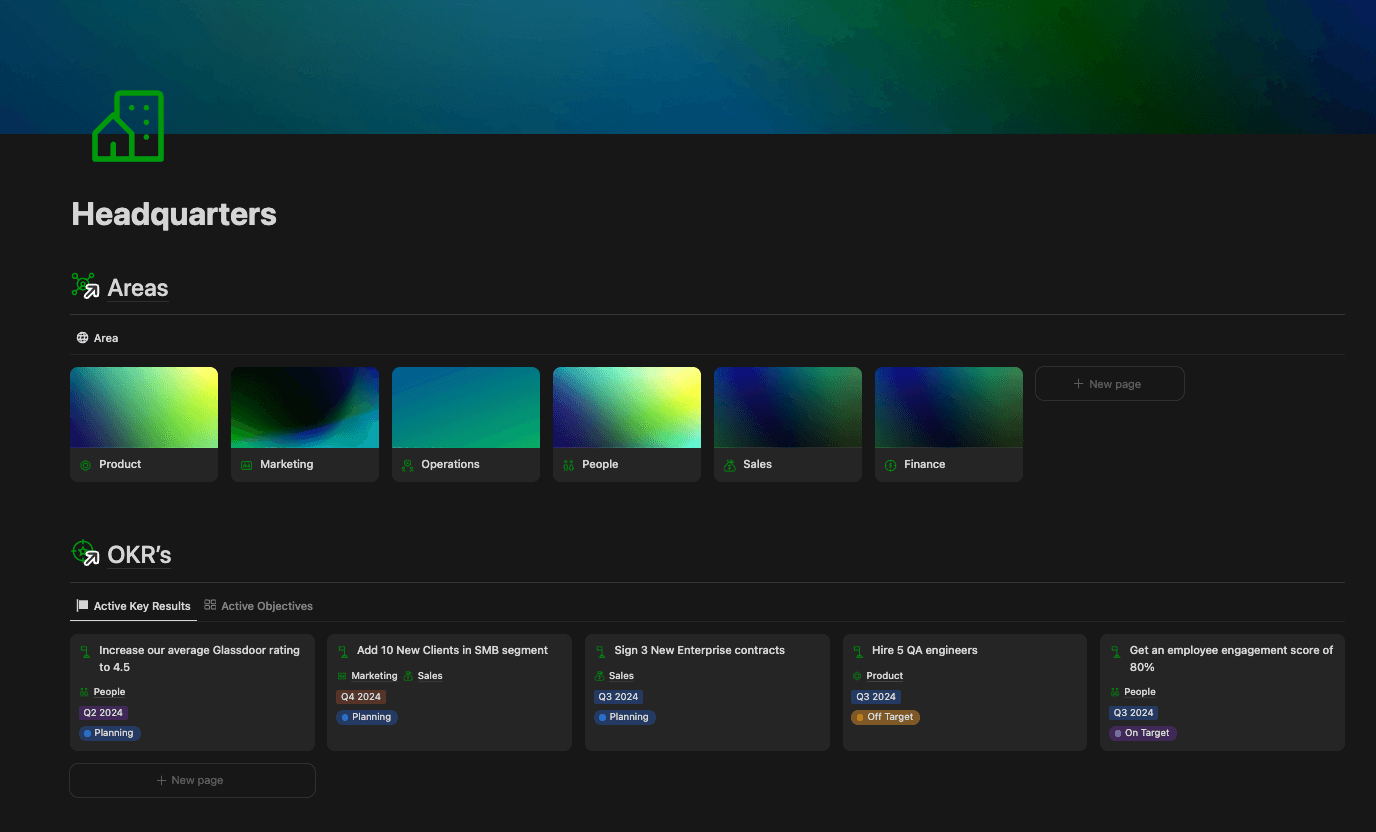This screenshot has height=832, width=1376.
Task: Switch to the Active Objectives tab
Action: 258,606
